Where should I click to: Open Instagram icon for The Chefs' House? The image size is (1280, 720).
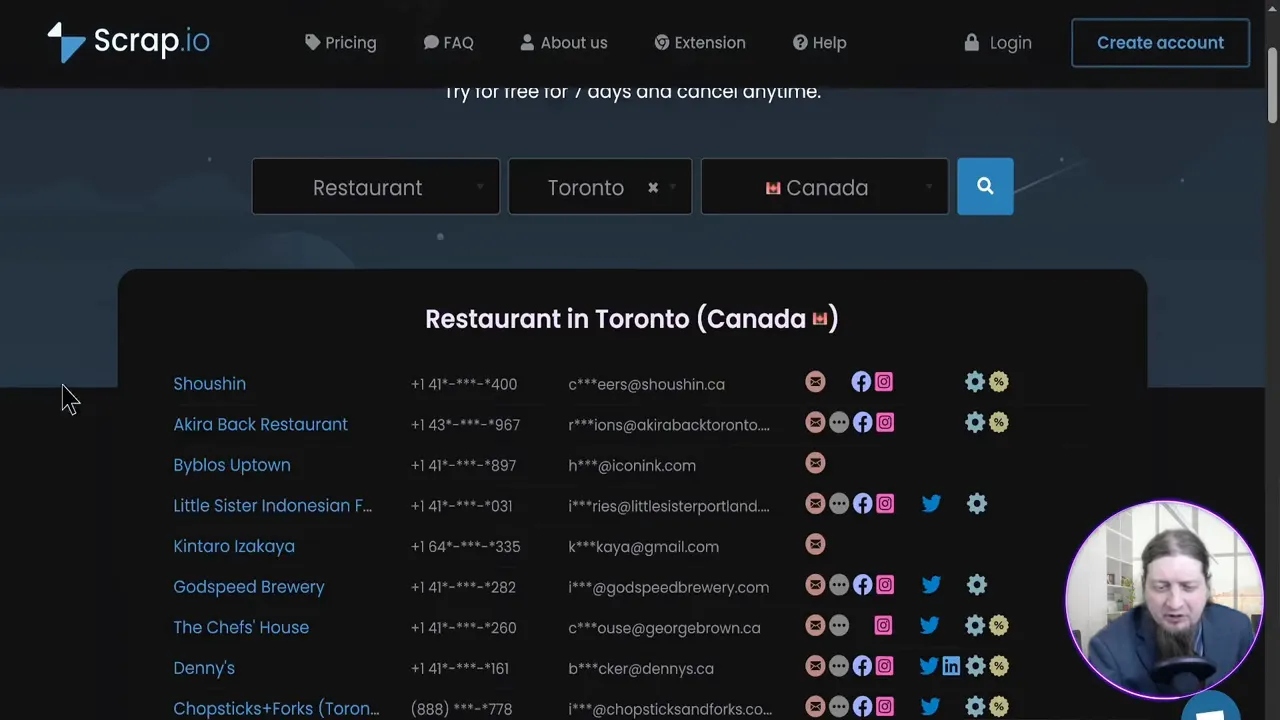[883, 626]
